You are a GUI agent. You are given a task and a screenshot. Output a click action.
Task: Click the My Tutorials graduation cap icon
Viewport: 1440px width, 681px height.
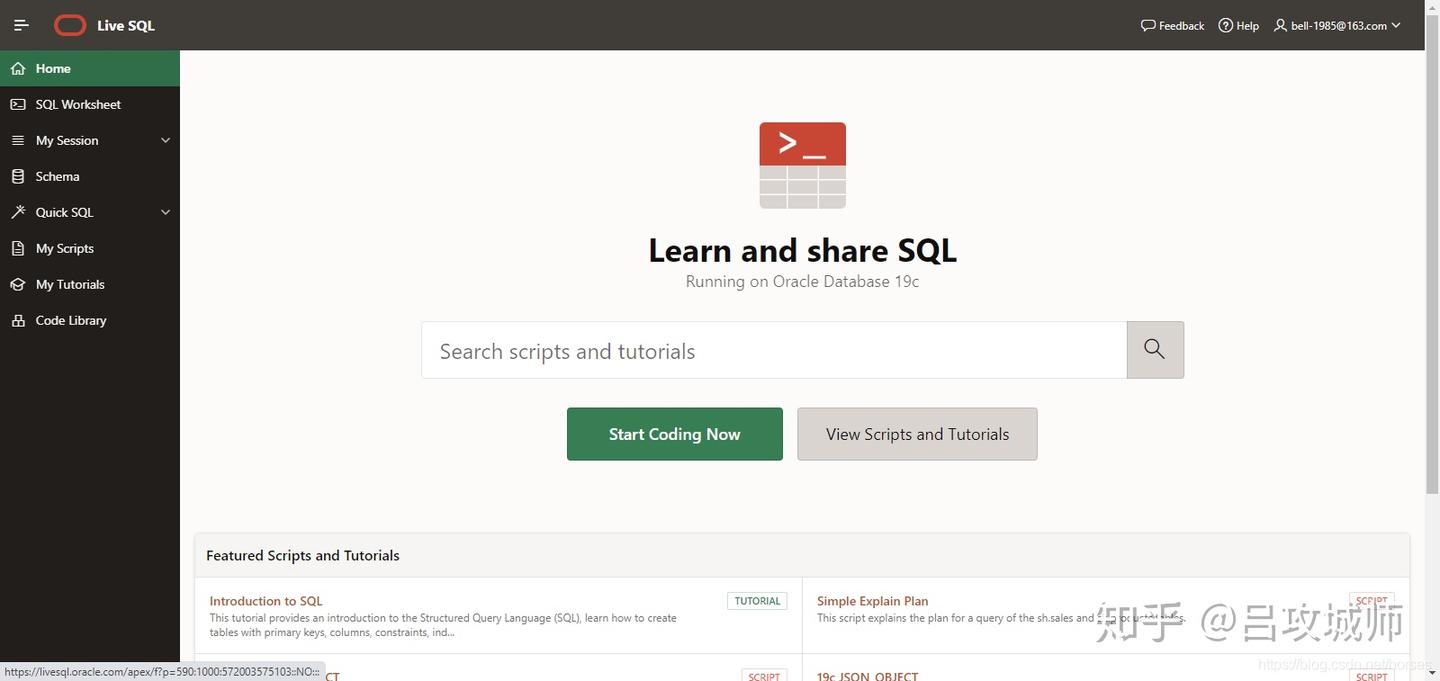[18, 284]
